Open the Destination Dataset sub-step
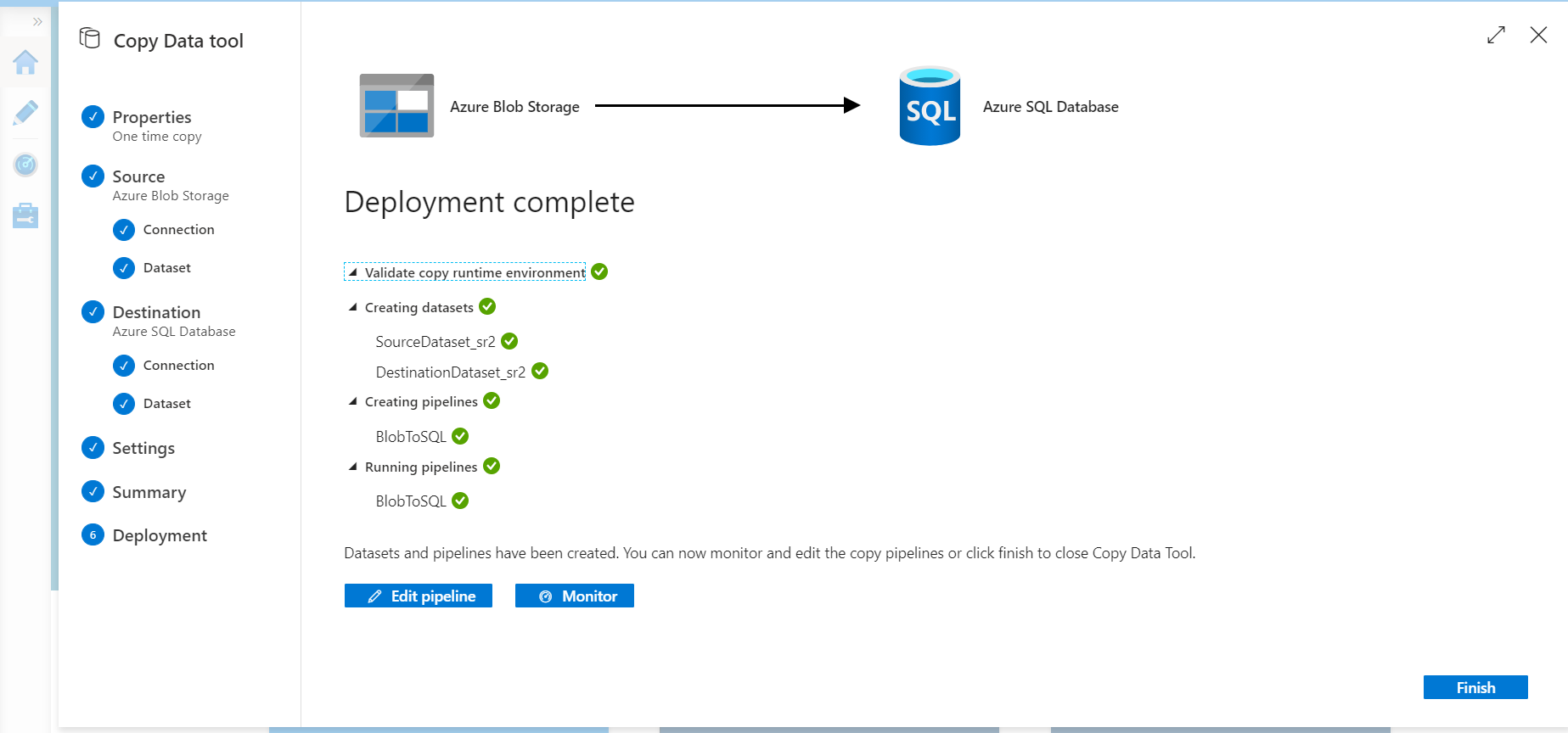Screen dimensions: 1568x733 pyautogui.click(x=167, y=404)
